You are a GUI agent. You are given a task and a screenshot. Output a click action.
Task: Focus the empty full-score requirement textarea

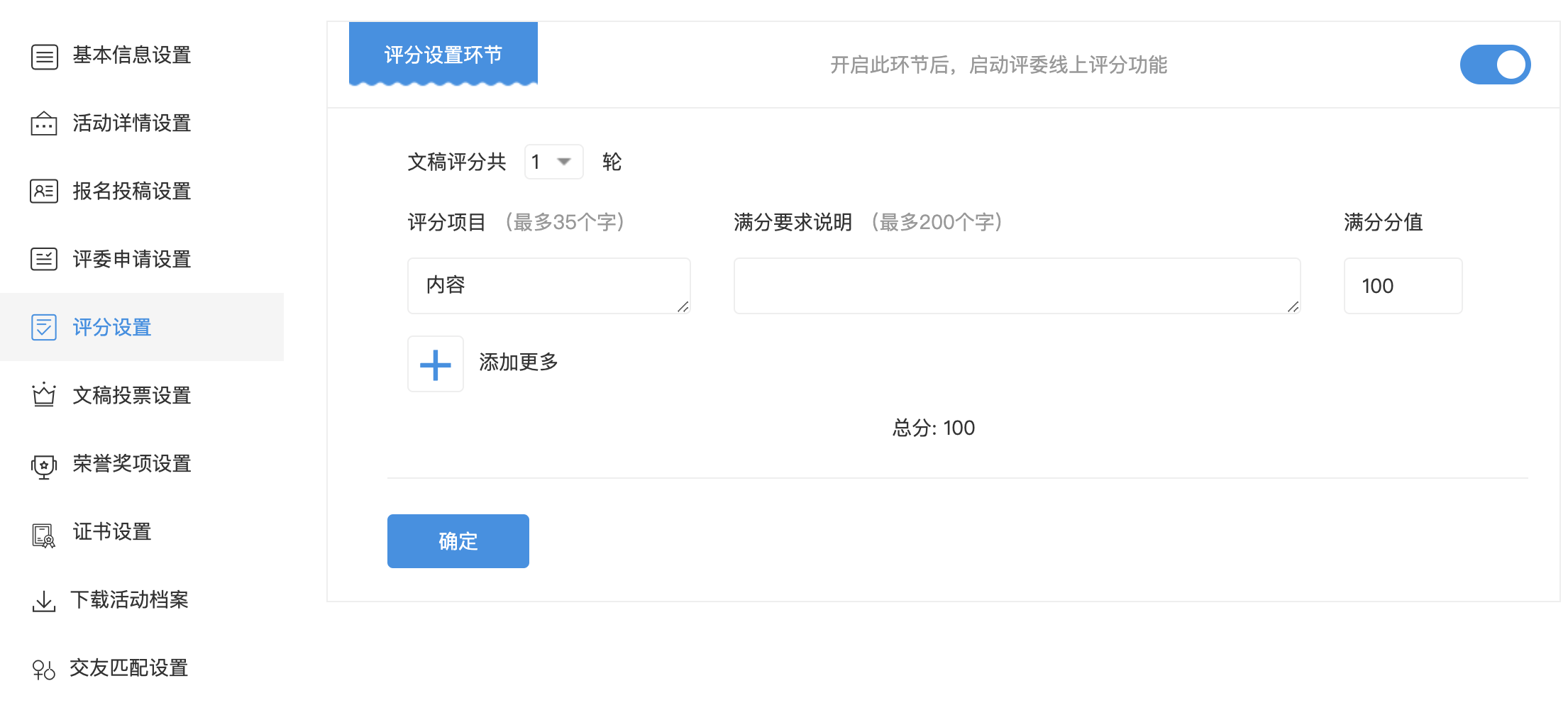coord(1016,285)
